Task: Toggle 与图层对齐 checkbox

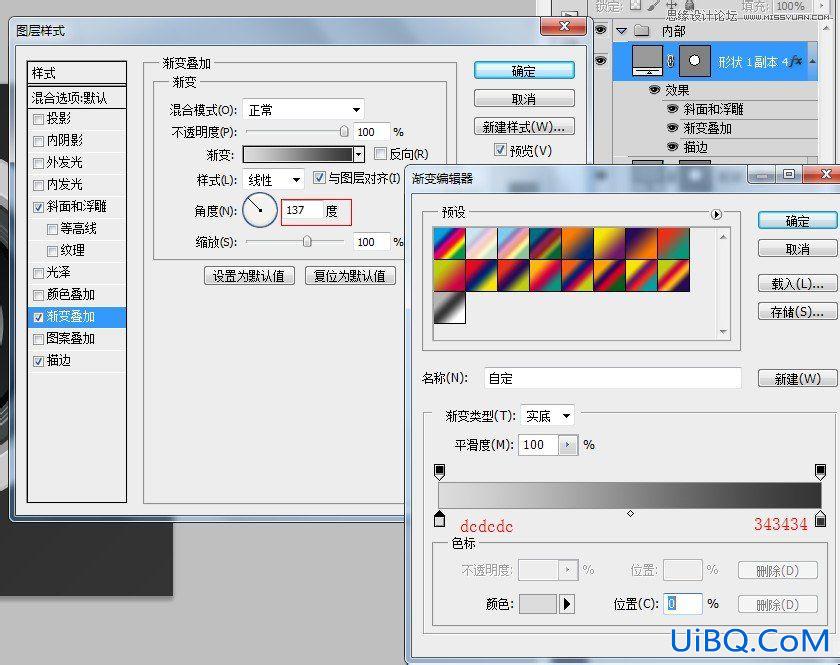Action: (319, 177)
